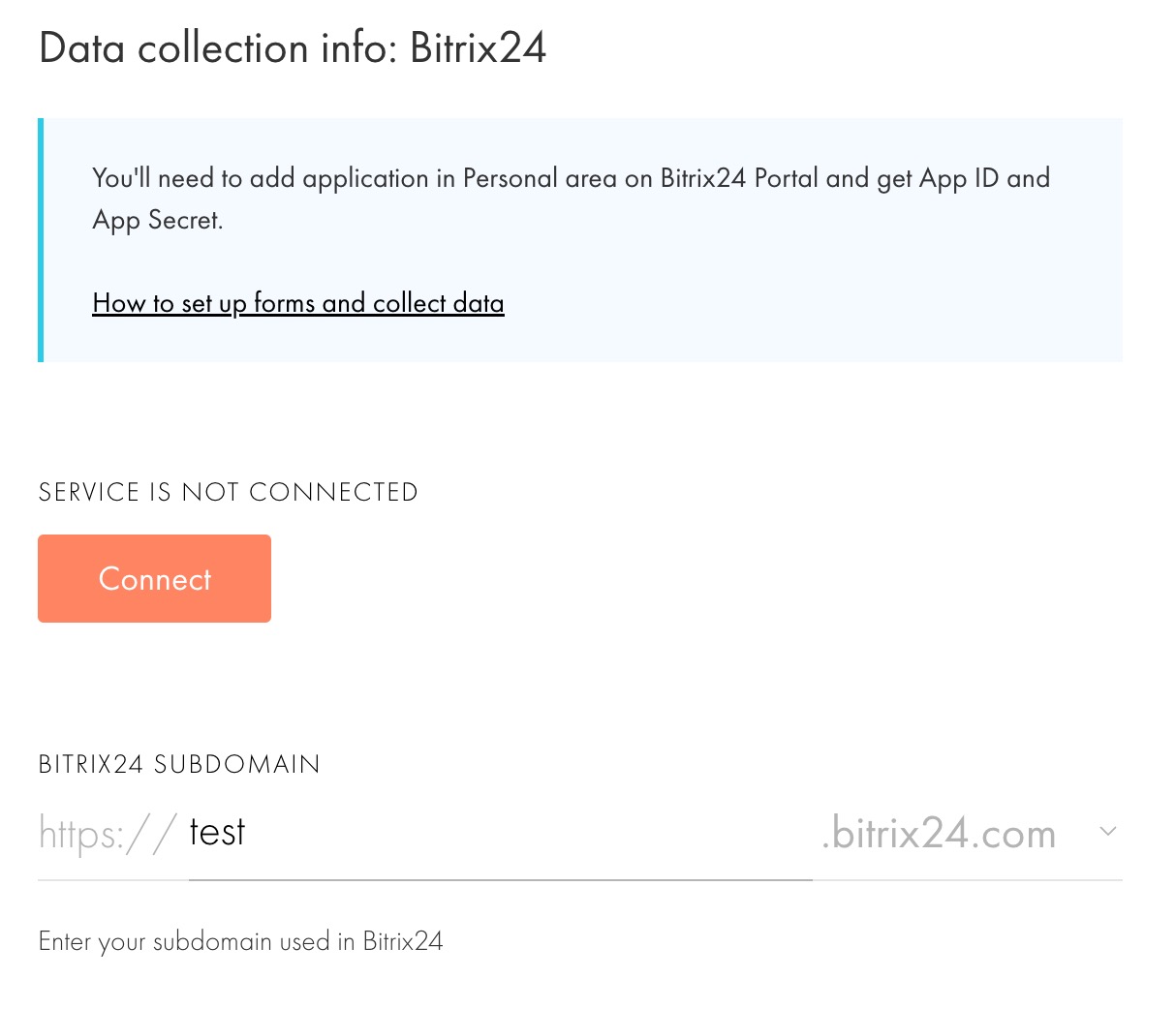Click the "App Secret." text in notice

click(158, 221)
